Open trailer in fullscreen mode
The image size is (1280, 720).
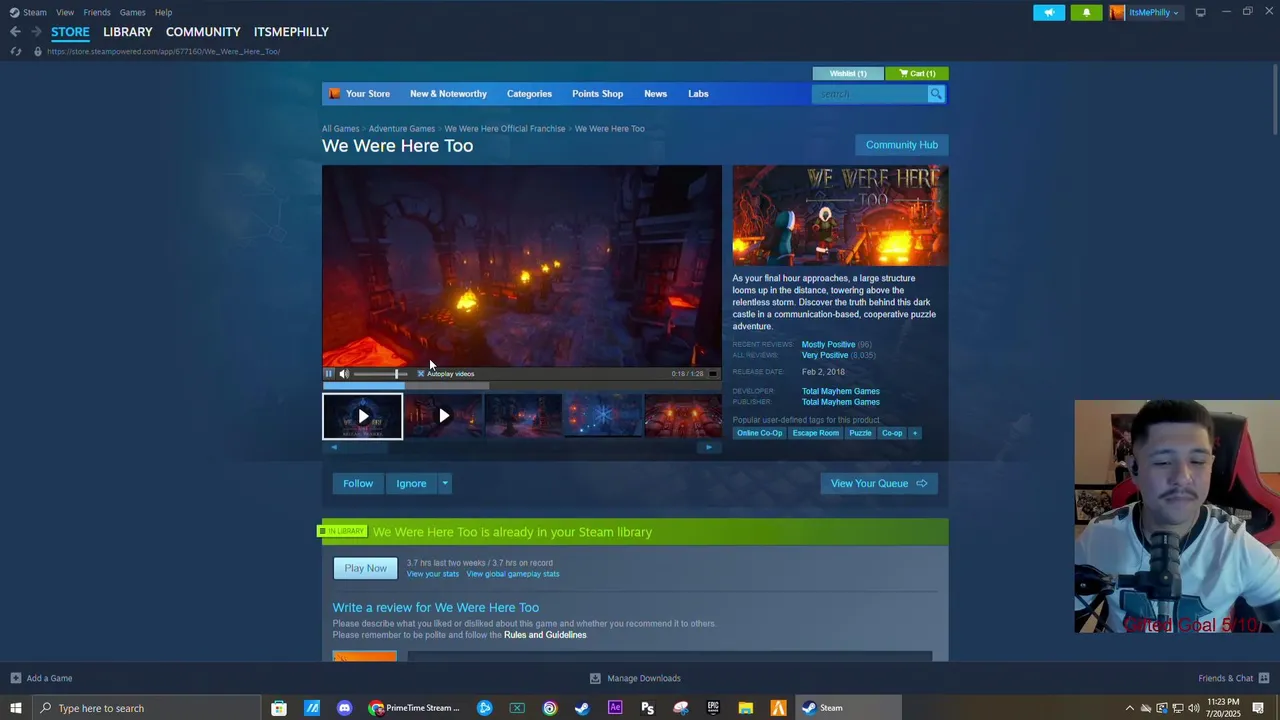click(x=713, y=374)
